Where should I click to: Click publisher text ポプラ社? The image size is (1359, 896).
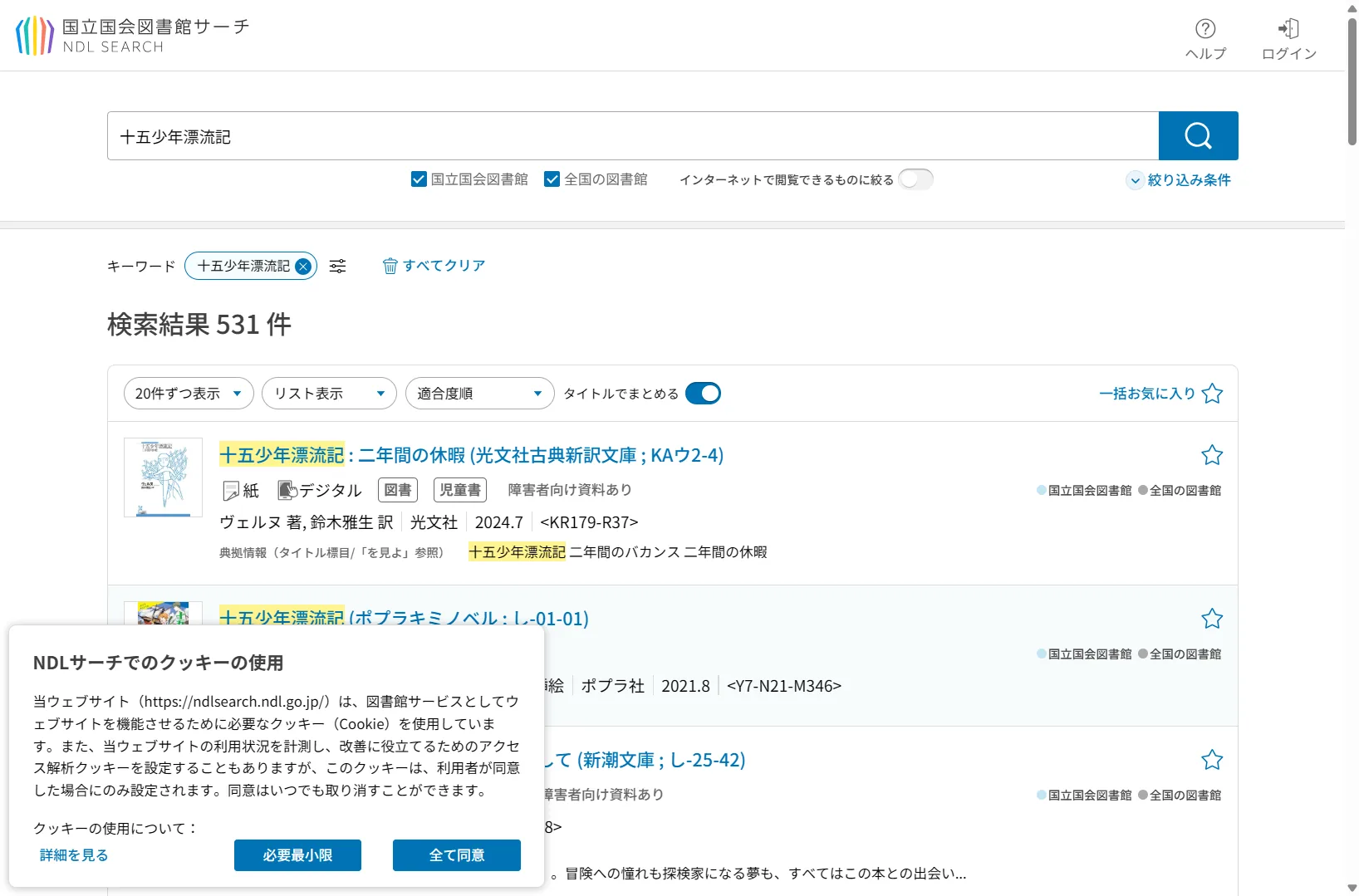(613, 686)
